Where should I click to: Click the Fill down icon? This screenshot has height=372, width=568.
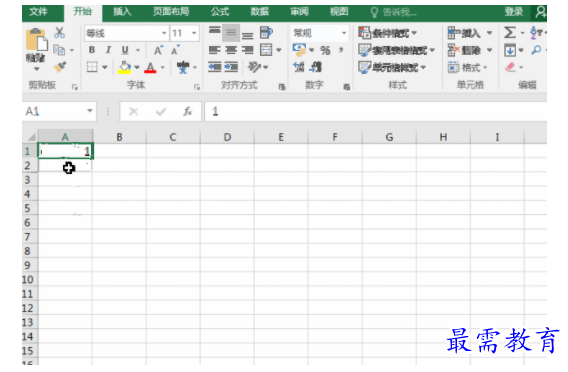tap(510, 50)
